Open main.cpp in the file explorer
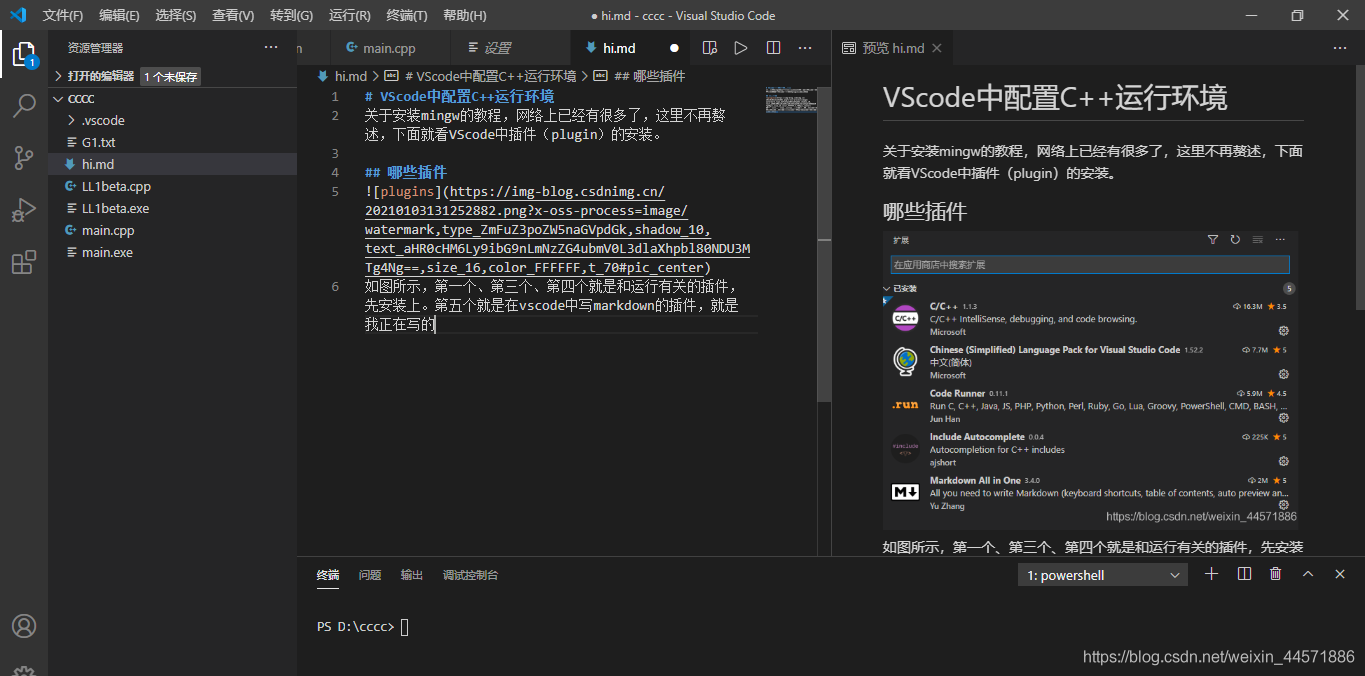 click(172, 230)
